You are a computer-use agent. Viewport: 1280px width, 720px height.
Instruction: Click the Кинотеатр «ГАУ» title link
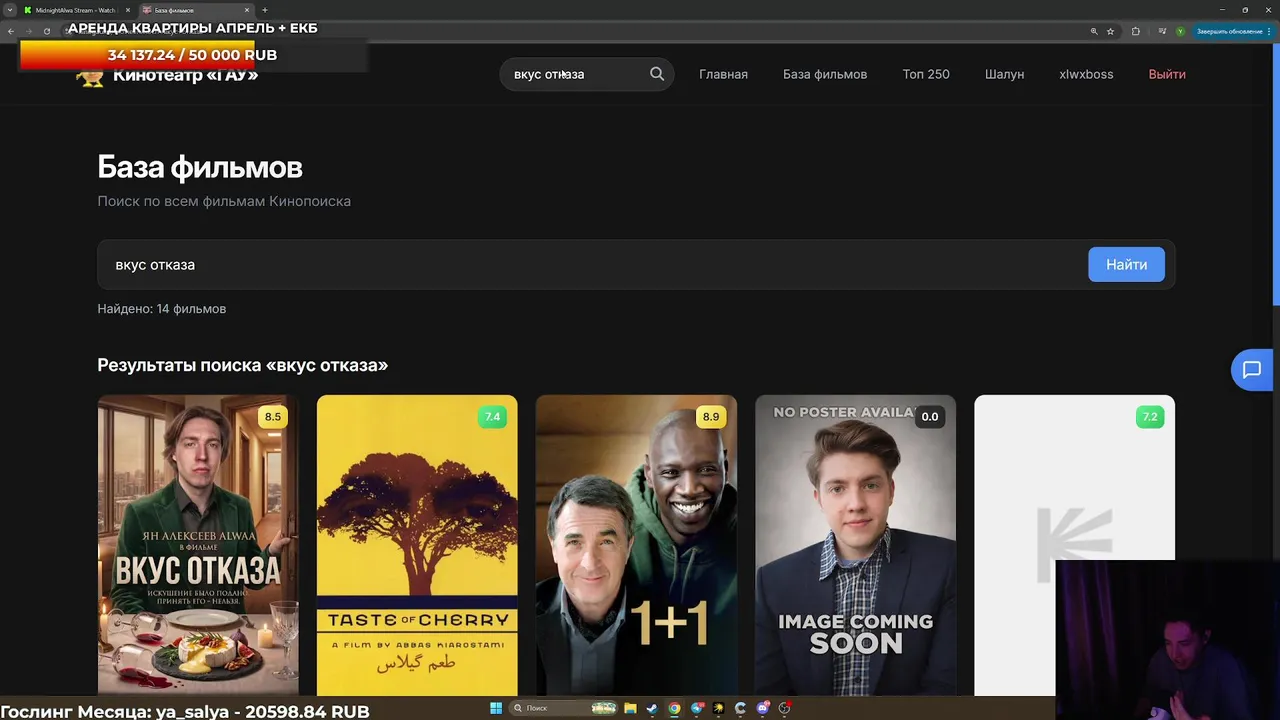185,76
